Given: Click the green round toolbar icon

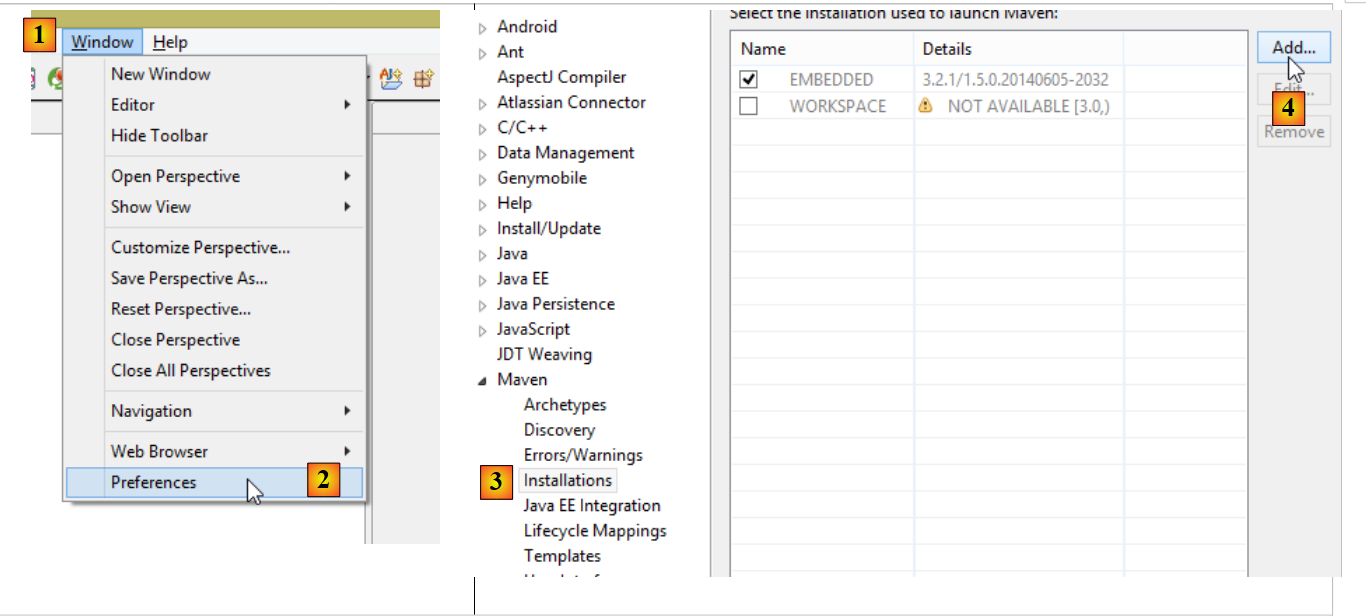Looking at the screenshot, I should (x=55, y=78).
